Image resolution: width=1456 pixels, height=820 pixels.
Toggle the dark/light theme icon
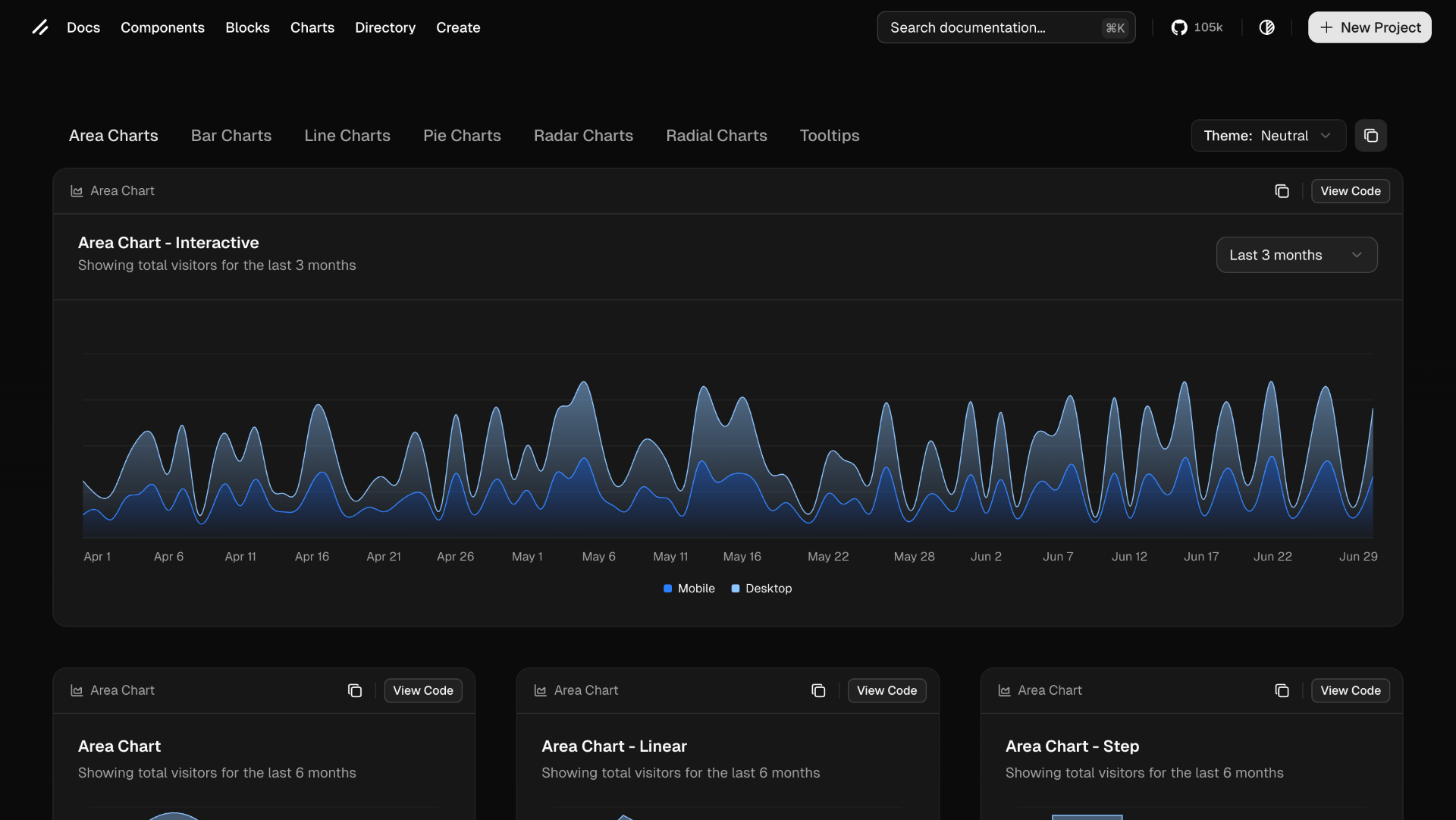point(1266,27)
